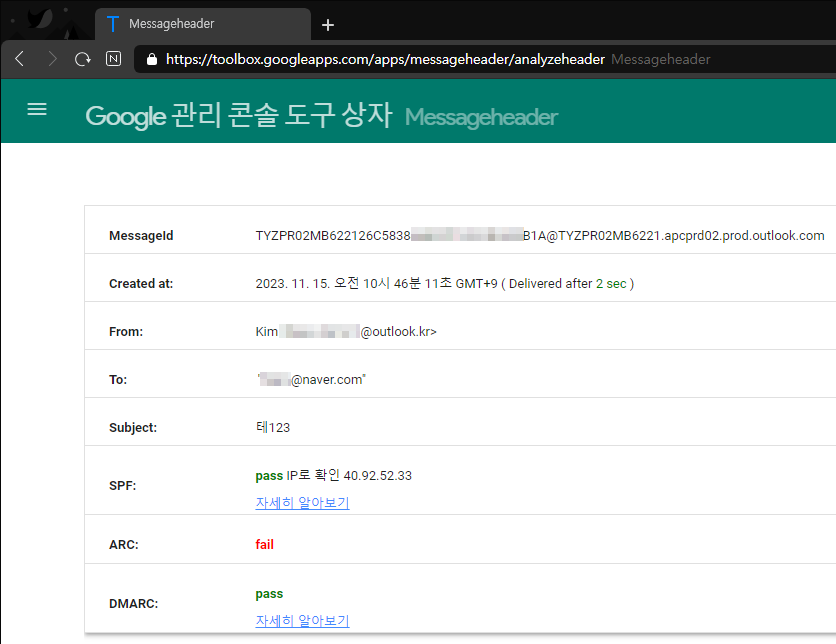Click the browser logo in top-left corner
836x644 pixels.
[40, 20]
